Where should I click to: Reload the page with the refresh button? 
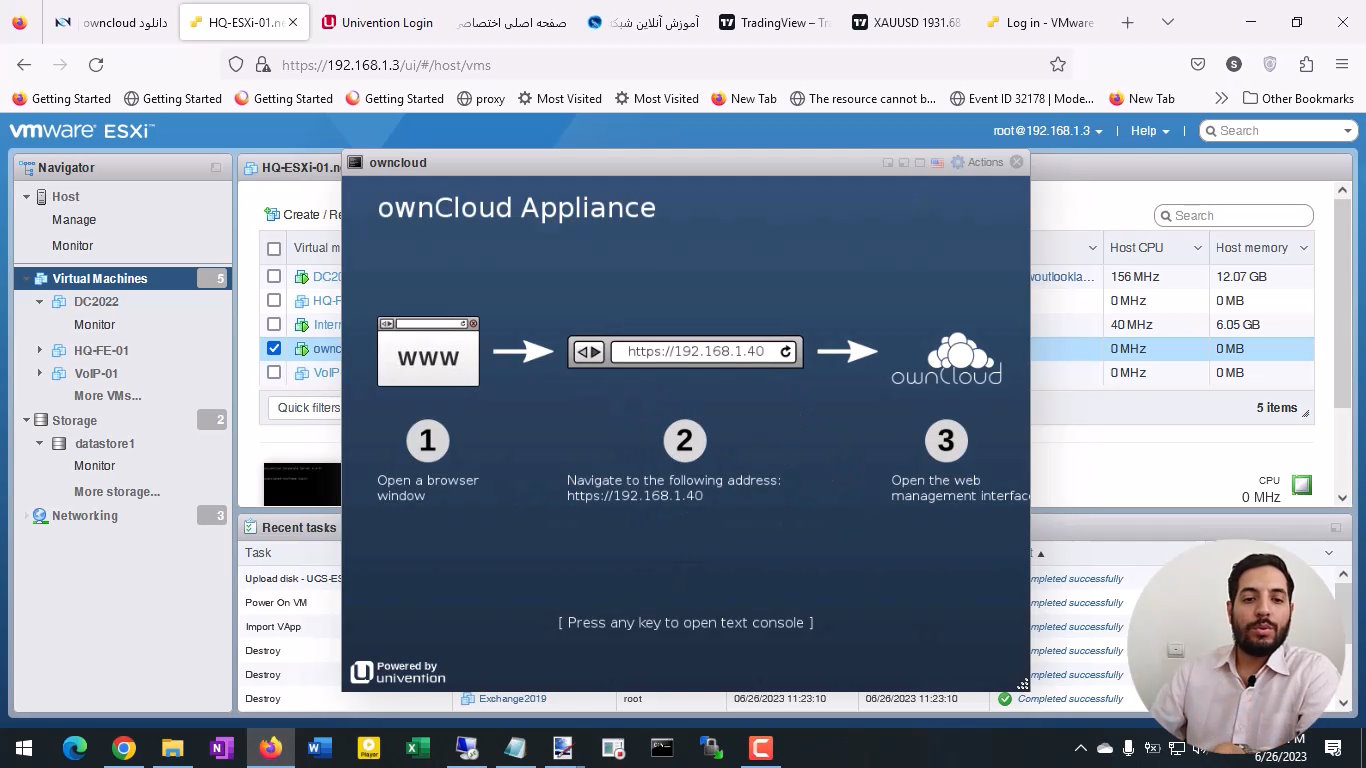pos(96,65)
